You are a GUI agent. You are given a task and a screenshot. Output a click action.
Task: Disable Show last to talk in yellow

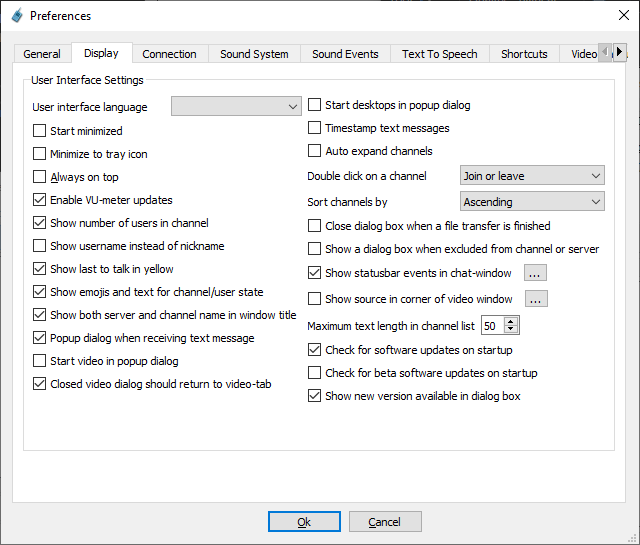[40, 269]
